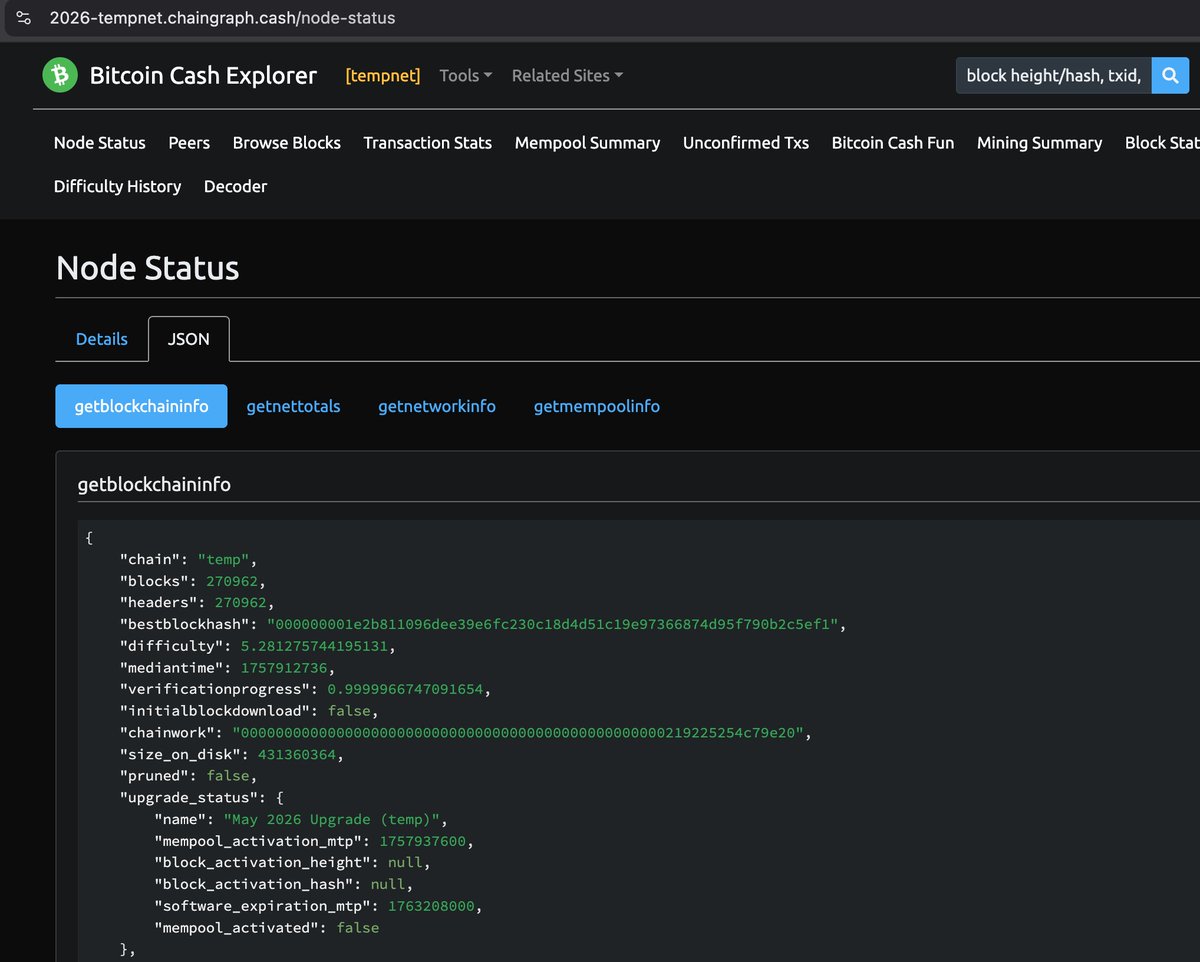Switch to the Details tab
The image size is (1200, 962).
[x=102, y=339]
